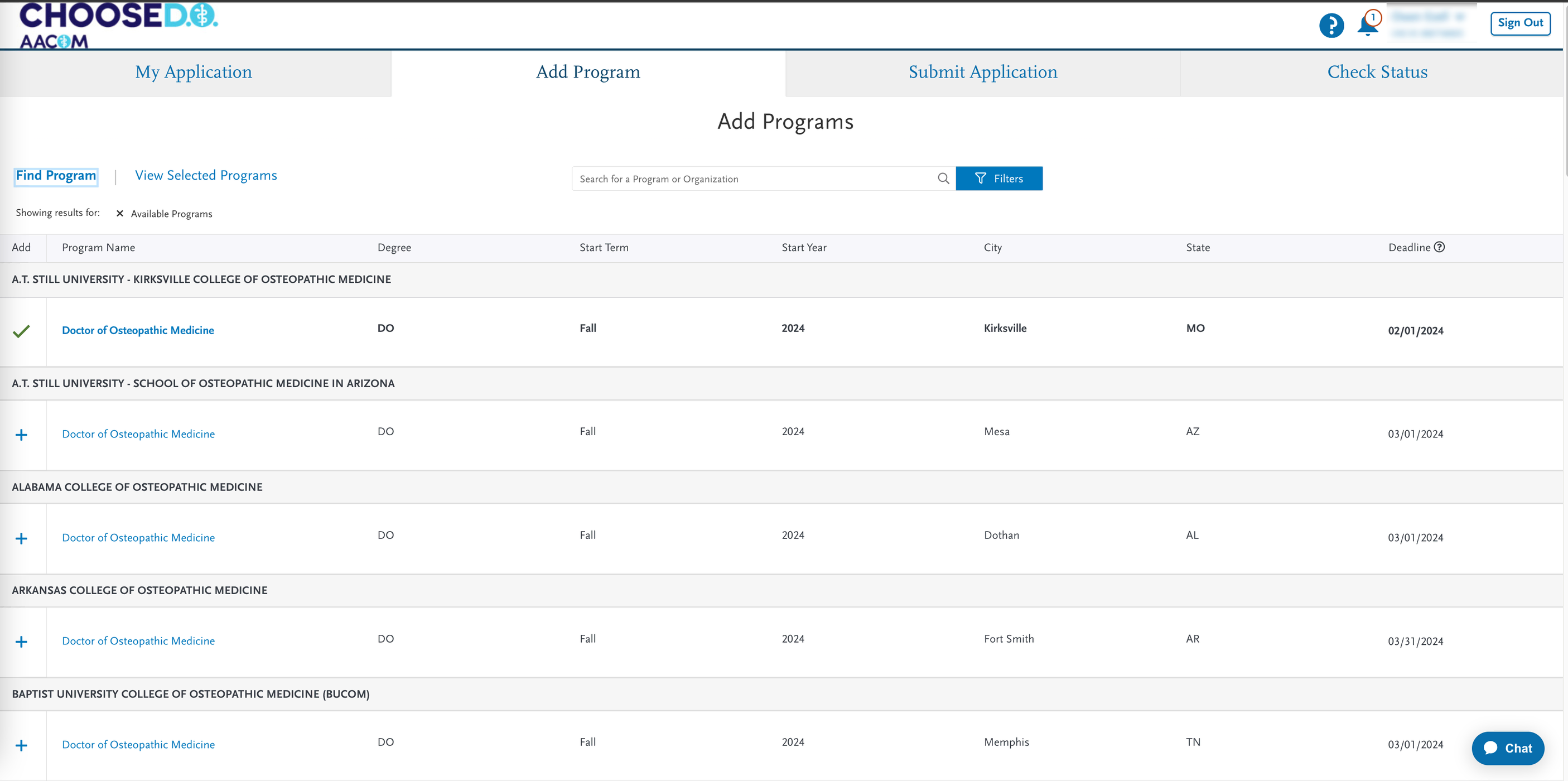Click the Search for a Program field
Viewport: 1568px width, 781px height.
point(758,179)
